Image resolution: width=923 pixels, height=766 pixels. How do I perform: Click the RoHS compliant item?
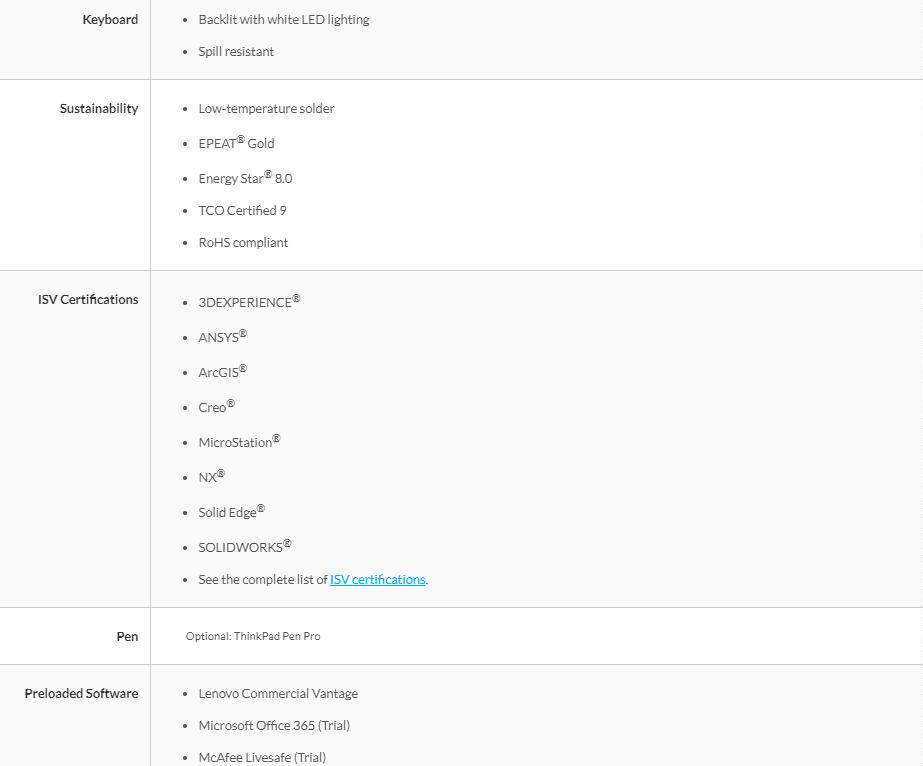(243, 243)
